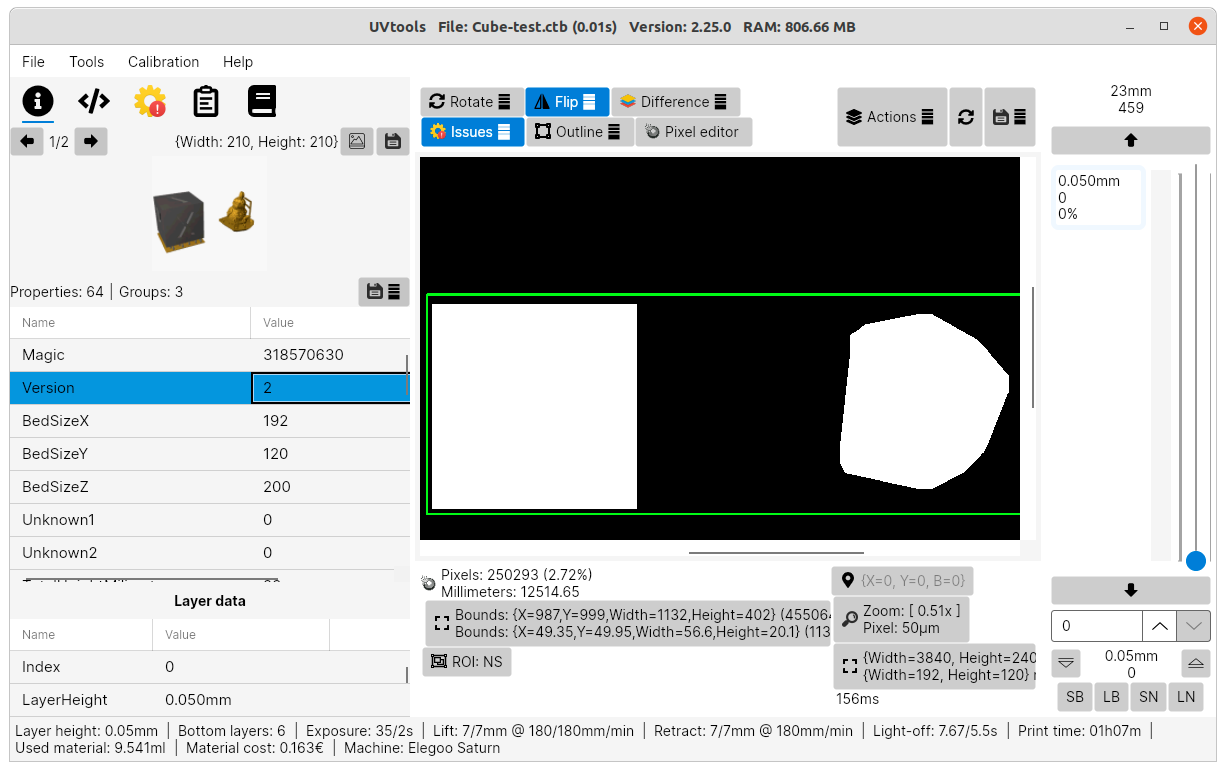Go to previous thumbnail with left arrow
Viewport: 1226px width, 771px height.
27,142
